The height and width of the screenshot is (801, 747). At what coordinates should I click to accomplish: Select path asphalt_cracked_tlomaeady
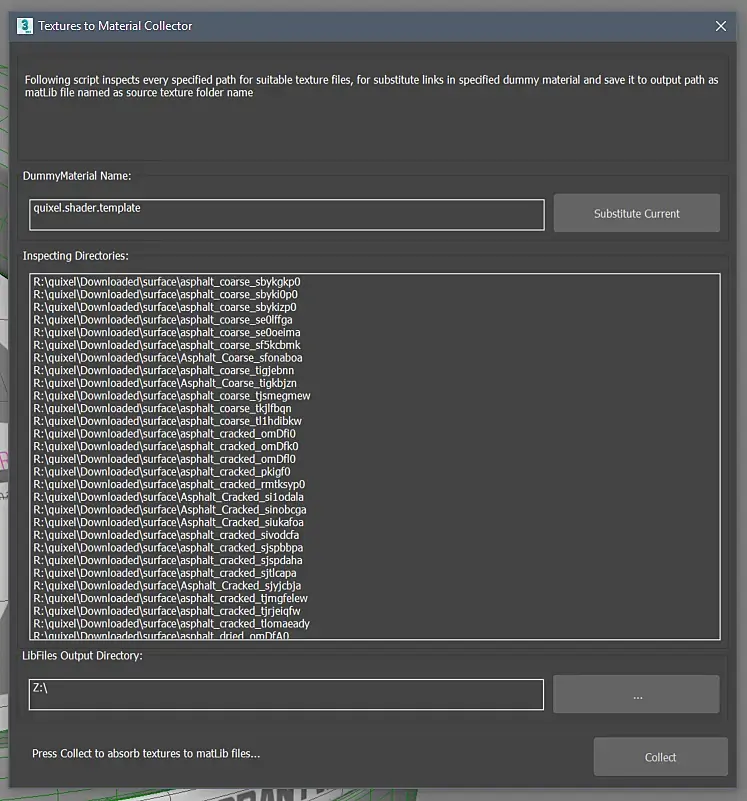click(x=172, y=624)
